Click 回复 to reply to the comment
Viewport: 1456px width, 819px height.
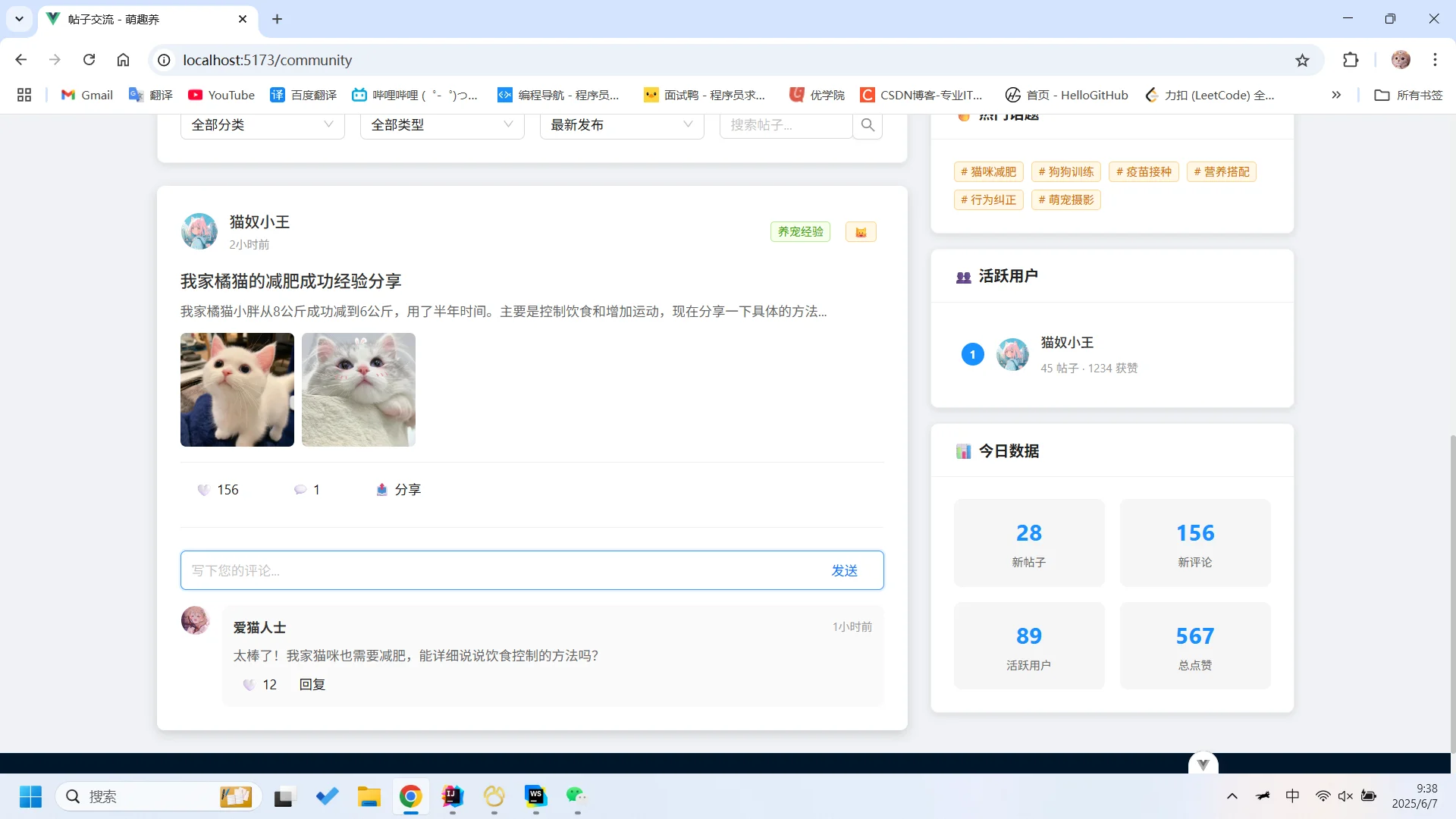(311, 684)
